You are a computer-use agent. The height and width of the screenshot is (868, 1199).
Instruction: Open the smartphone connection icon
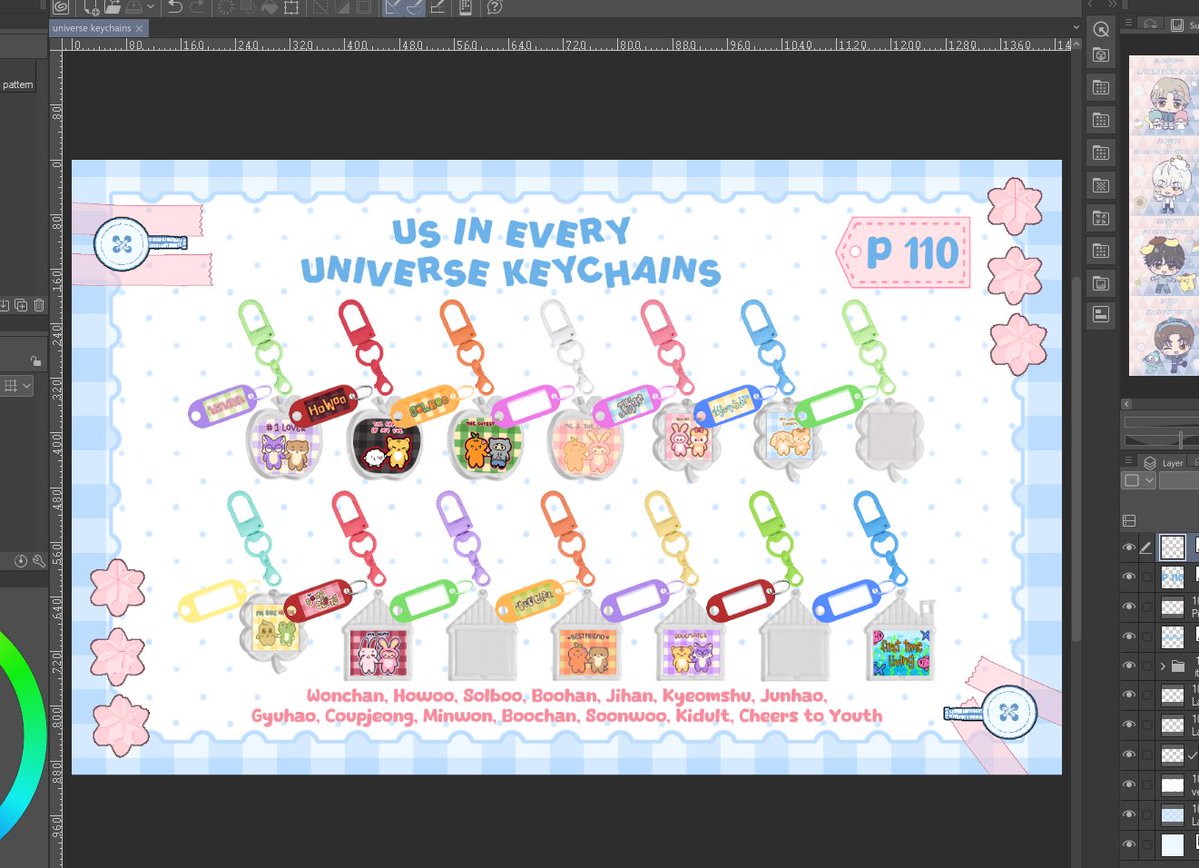(465, 7)
